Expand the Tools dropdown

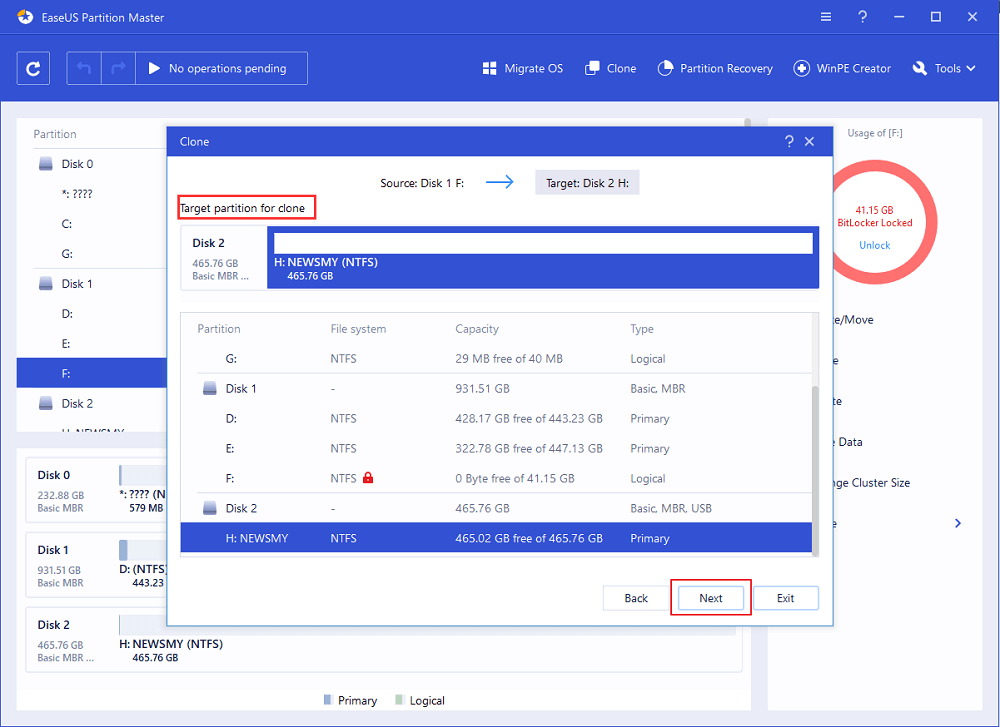(944, 68)
